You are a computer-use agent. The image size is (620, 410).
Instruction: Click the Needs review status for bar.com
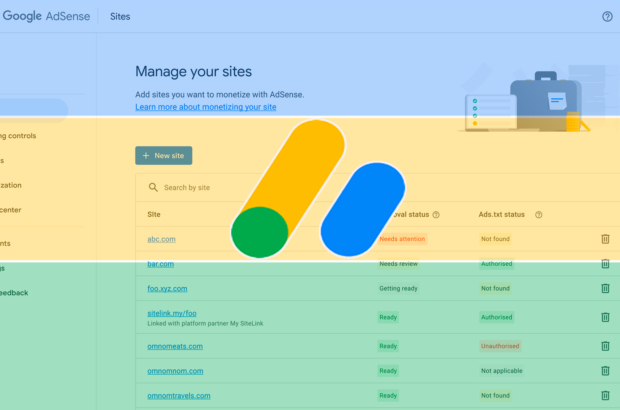point(398,264)
